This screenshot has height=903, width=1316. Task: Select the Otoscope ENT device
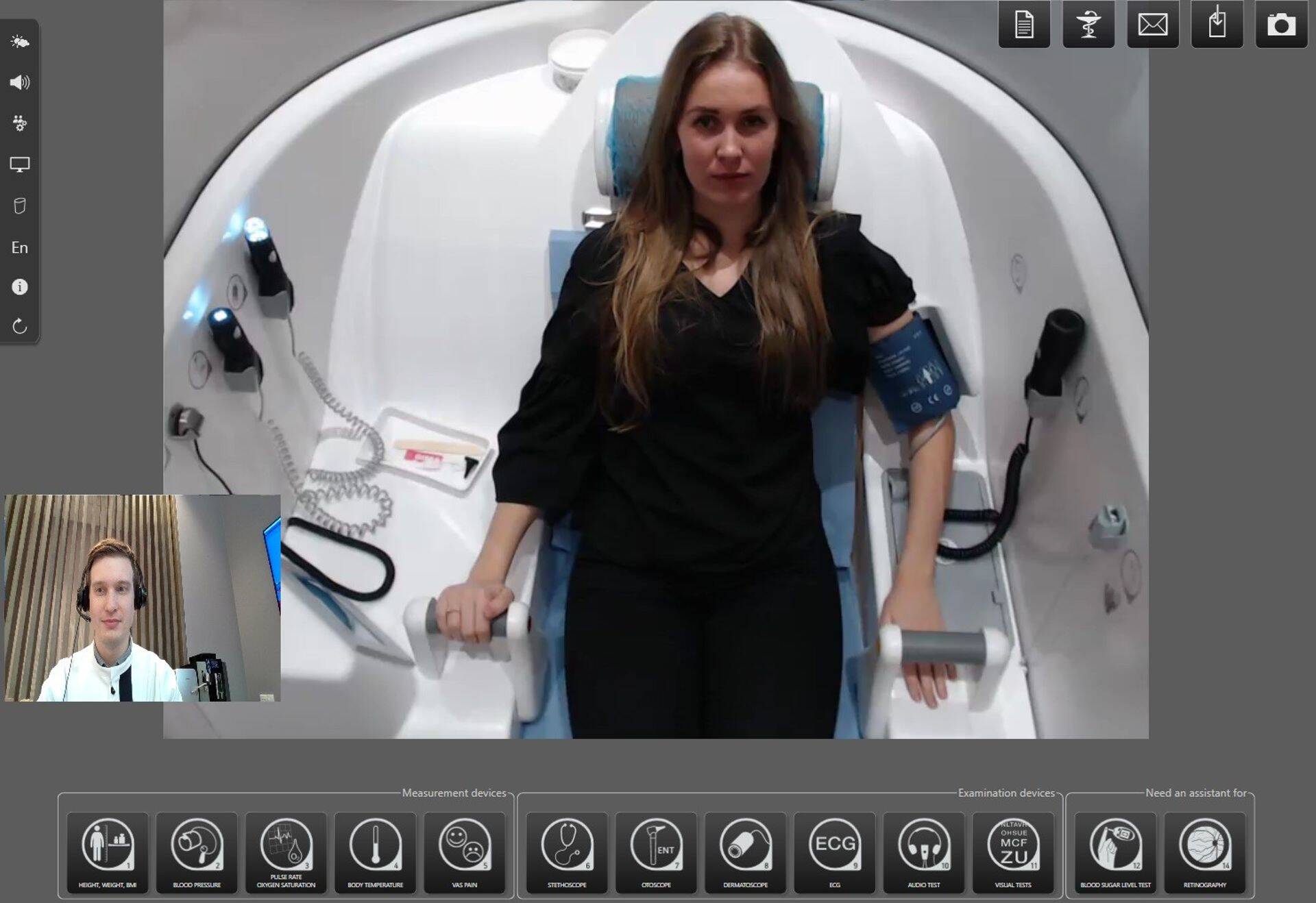(656, 852)
